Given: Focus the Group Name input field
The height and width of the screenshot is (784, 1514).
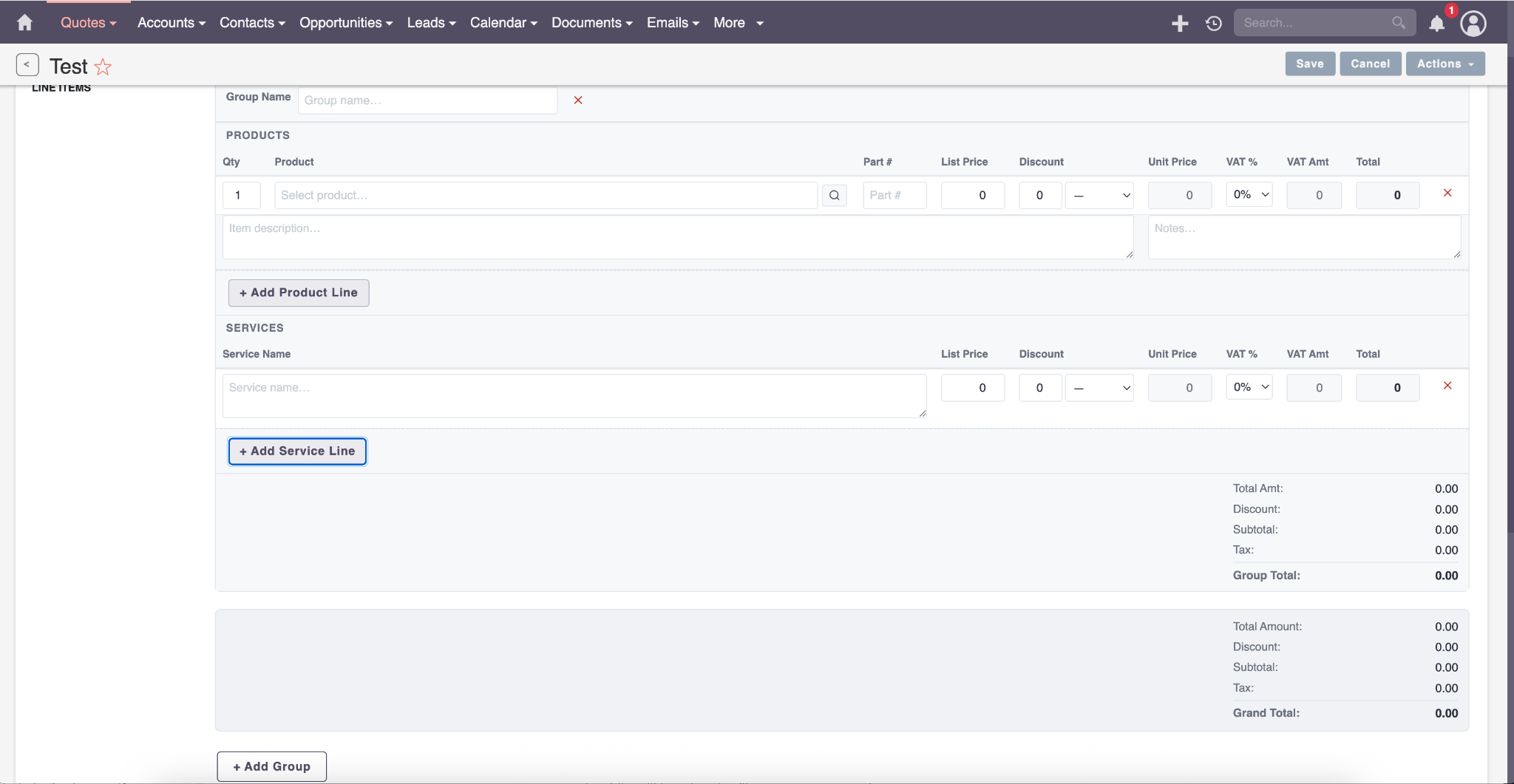Looking at the screenshot, I should (427, 100).
